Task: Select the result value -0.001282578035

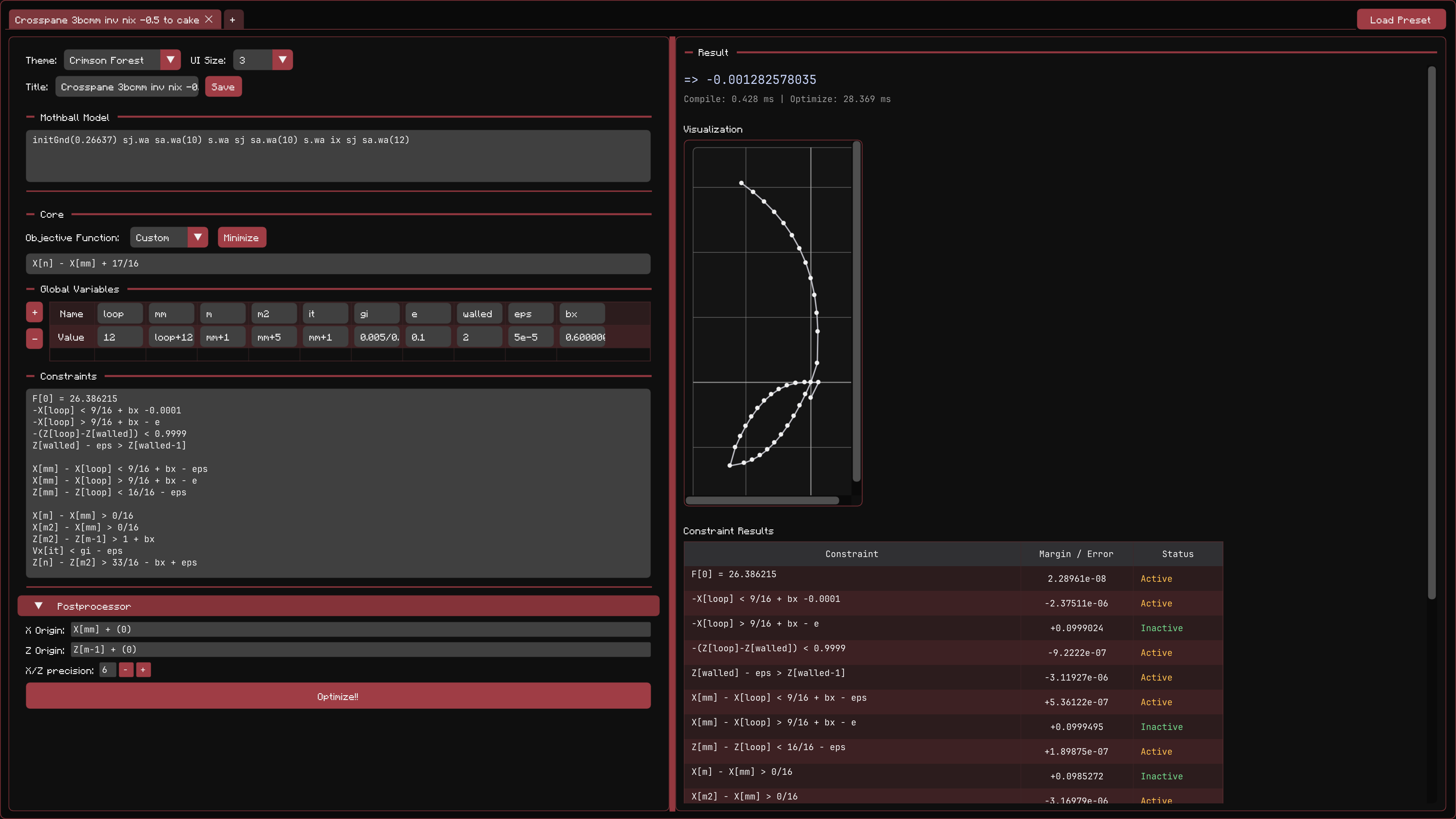Action: [x=761, y=80]
